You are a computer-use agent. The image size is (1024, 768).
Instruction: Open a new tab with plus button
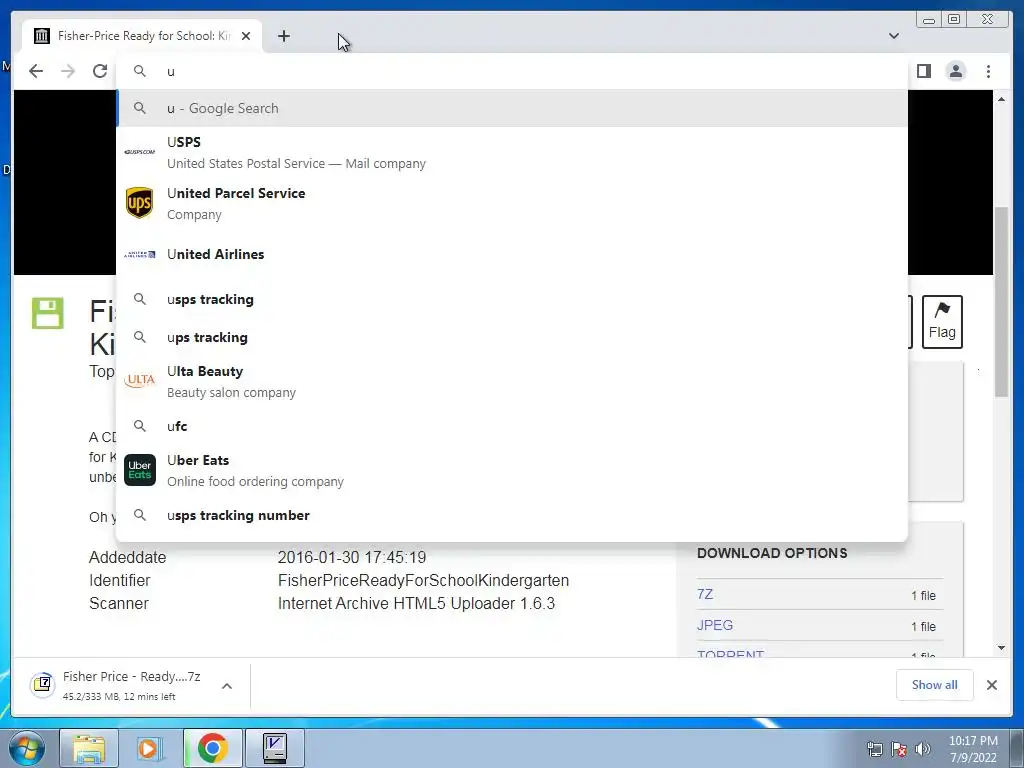tap(283, 36)
